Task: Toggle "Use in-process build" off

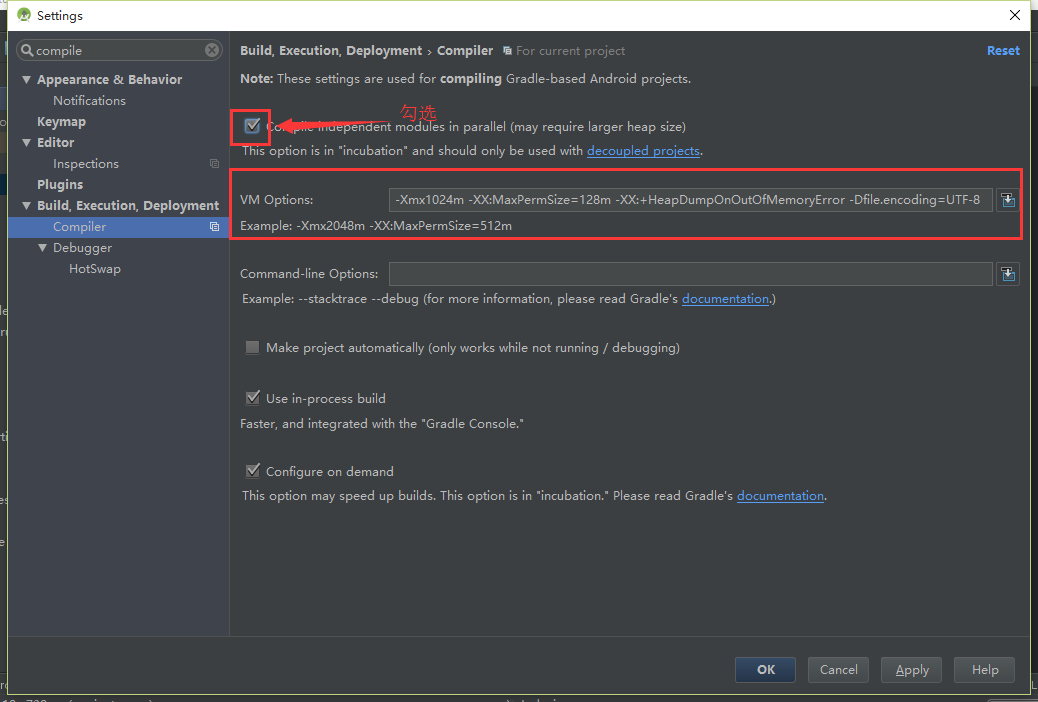Action: (x=252, y=397)
